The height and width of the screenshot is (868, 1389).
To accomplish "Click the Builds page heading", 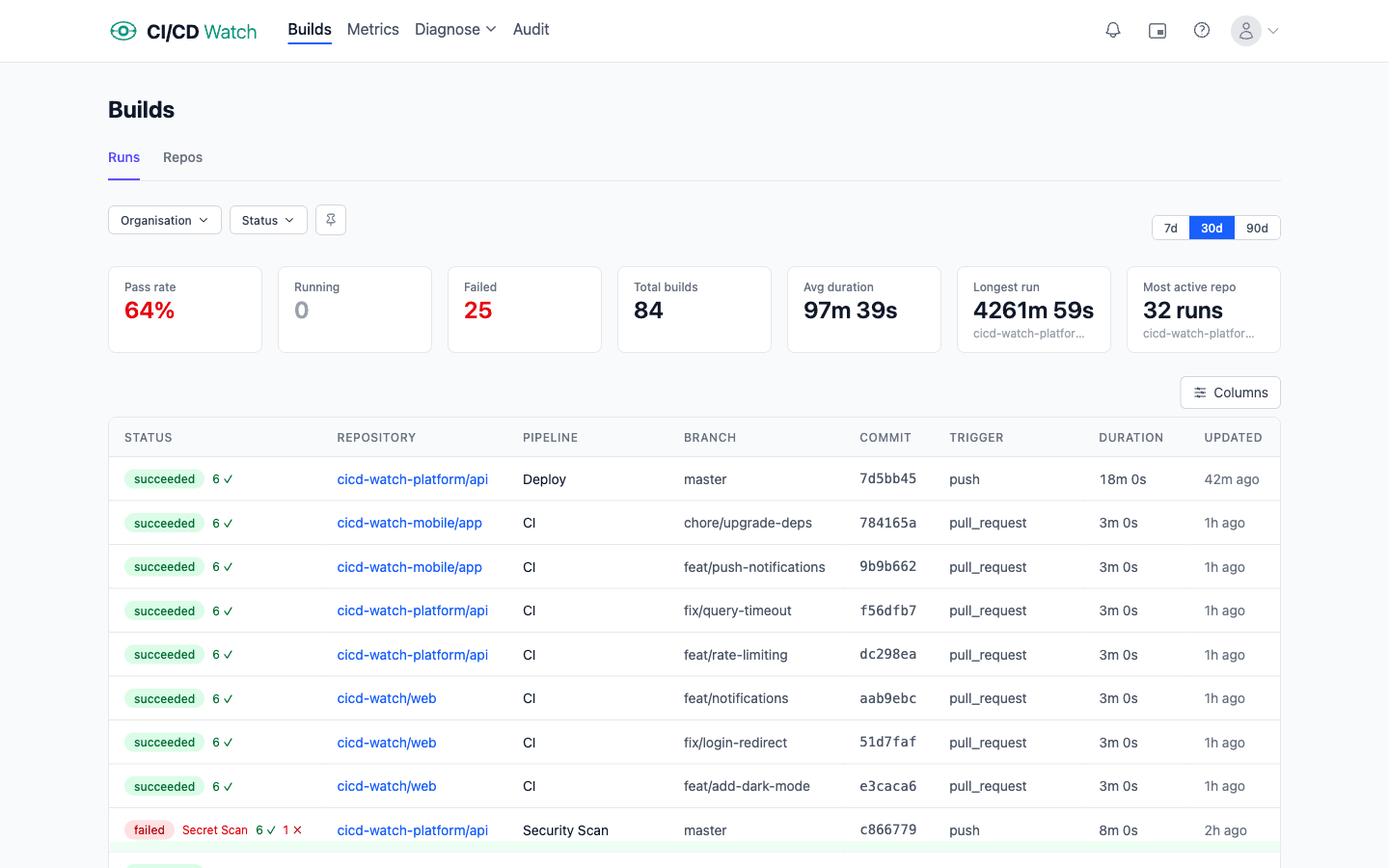I will [x=141, y=110].
